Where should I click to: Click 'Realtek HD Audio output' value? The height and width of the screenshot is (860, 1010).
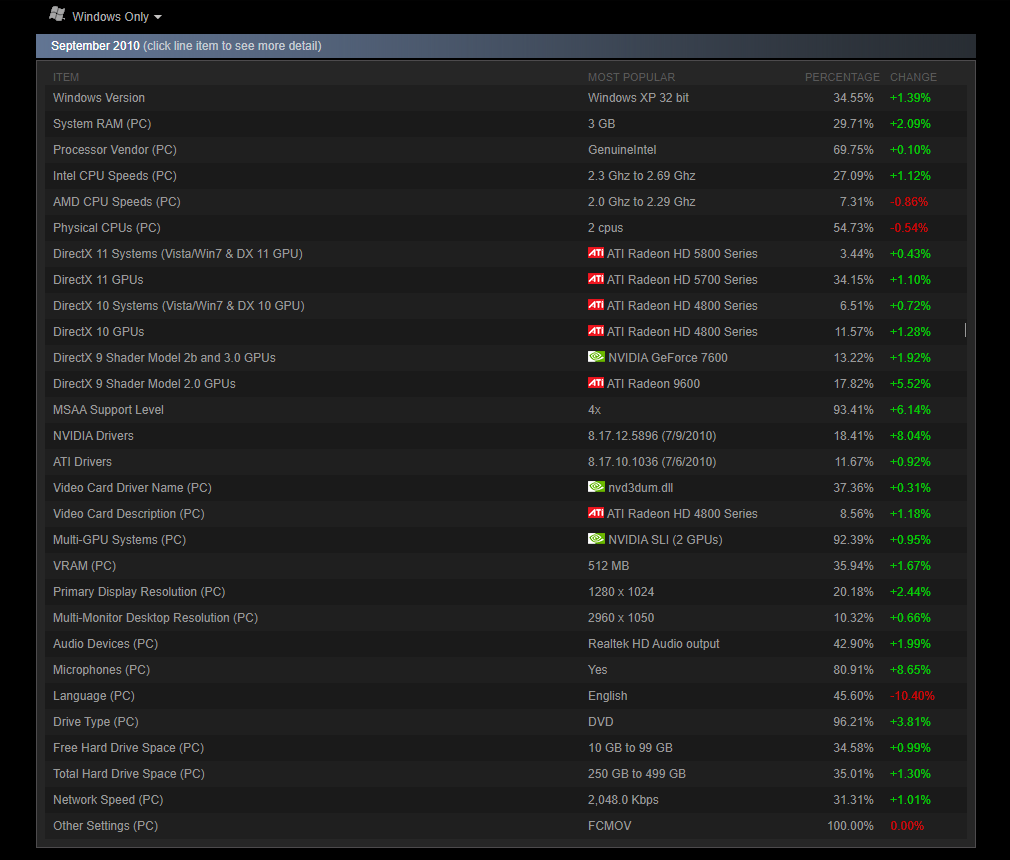654,644
